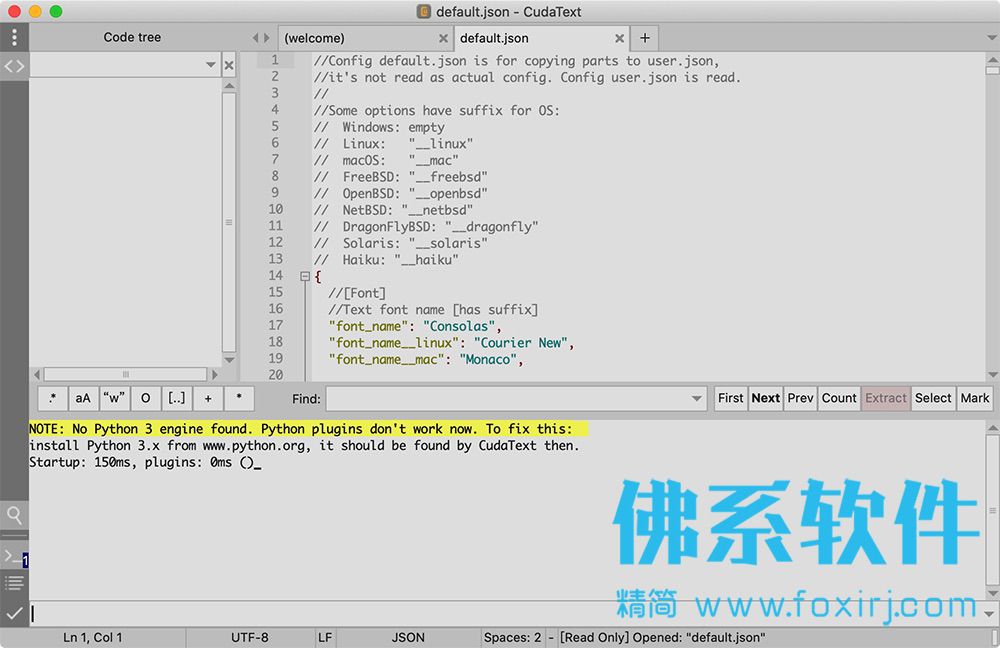
Task: Click the "Monaco" value on line 19
Action: (x=488, y=359)
